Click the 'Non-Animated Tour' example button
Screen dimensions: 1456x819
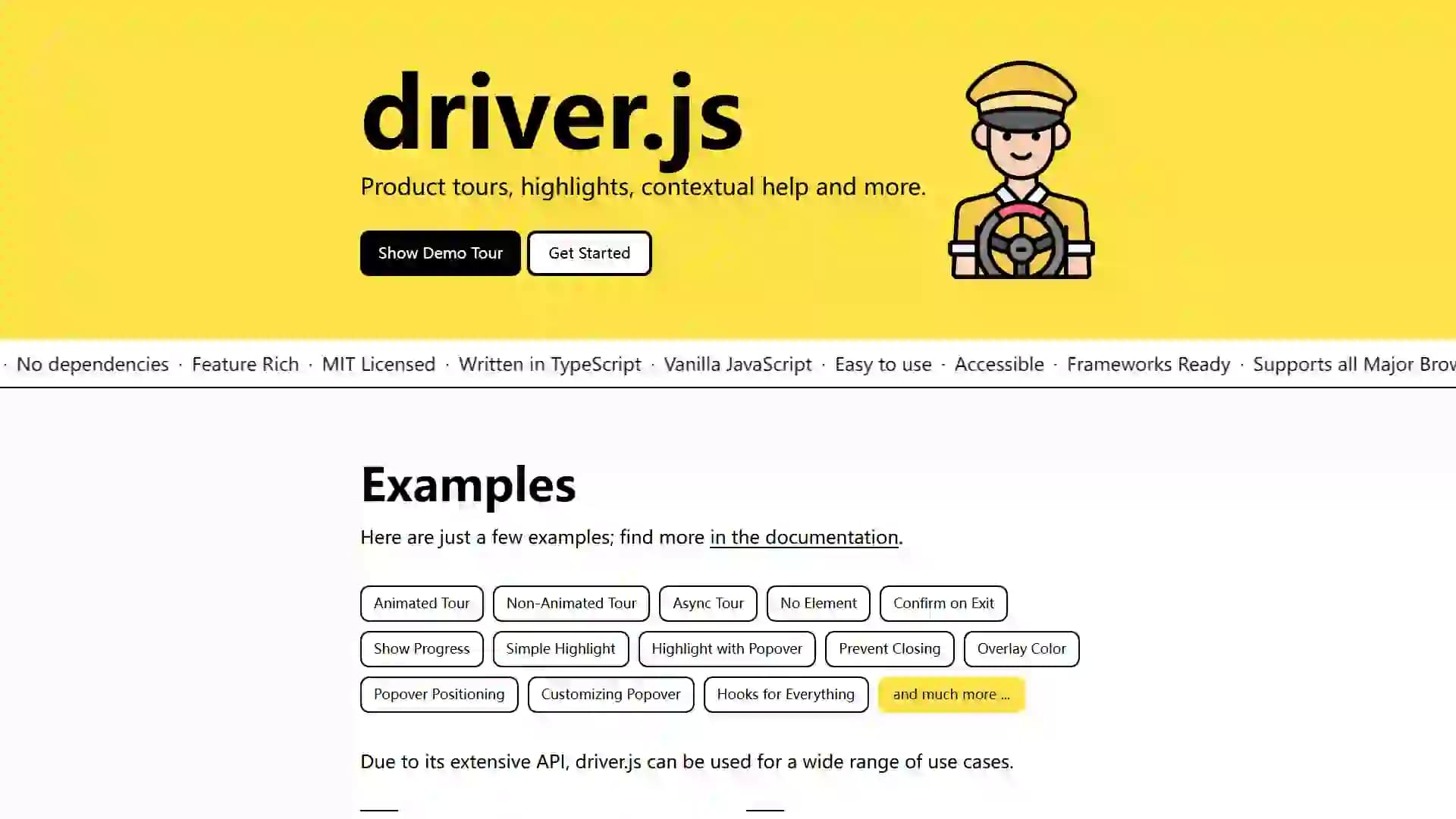(x=571, y=603)
